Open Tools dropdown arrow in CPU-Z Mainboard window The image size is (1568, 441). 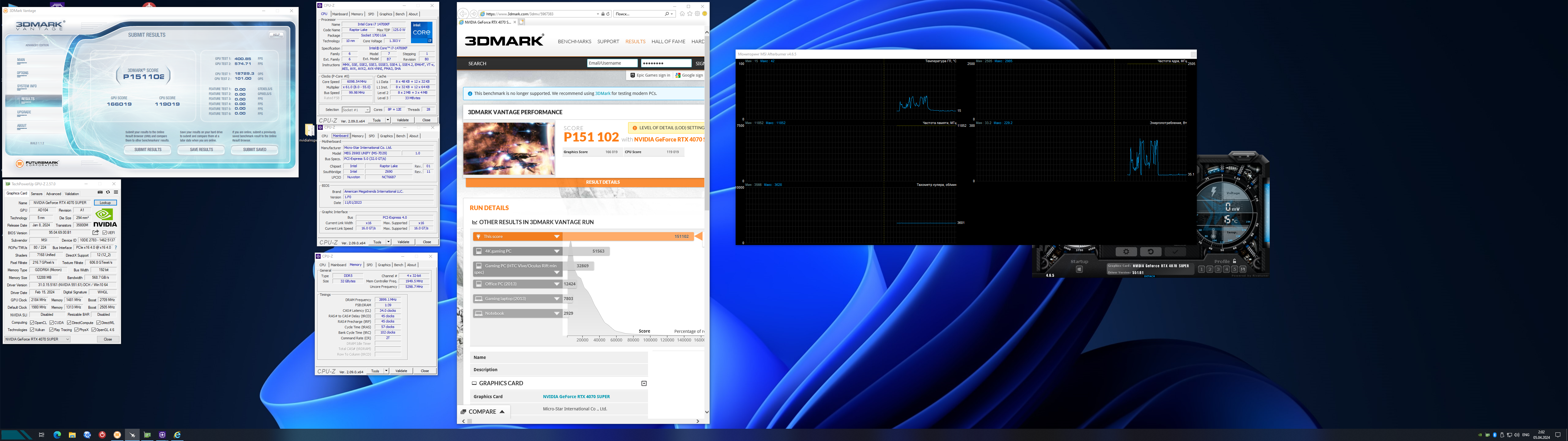[388, 242]
